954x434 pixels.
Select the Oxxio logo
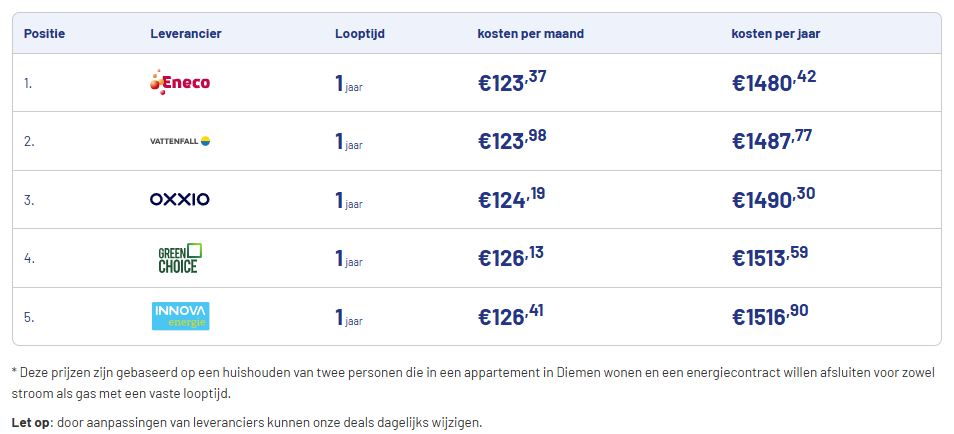pos(180,199)
